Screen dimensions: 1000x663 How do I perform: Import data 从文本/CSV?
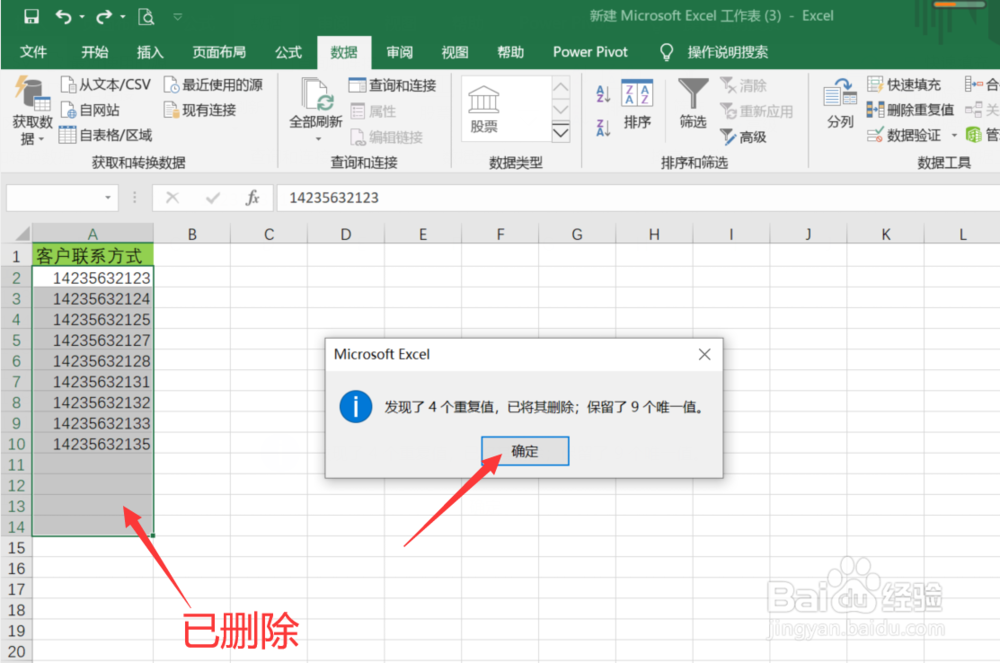click(106, 85)
